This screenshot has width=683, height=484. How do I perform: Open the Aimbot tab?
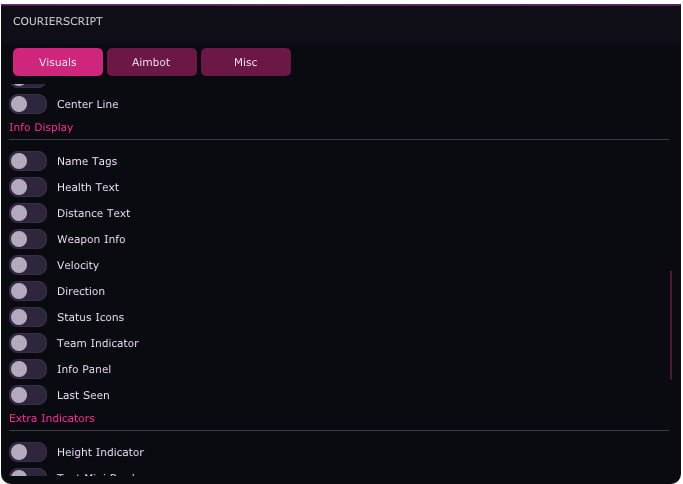[x=152, y=62]
